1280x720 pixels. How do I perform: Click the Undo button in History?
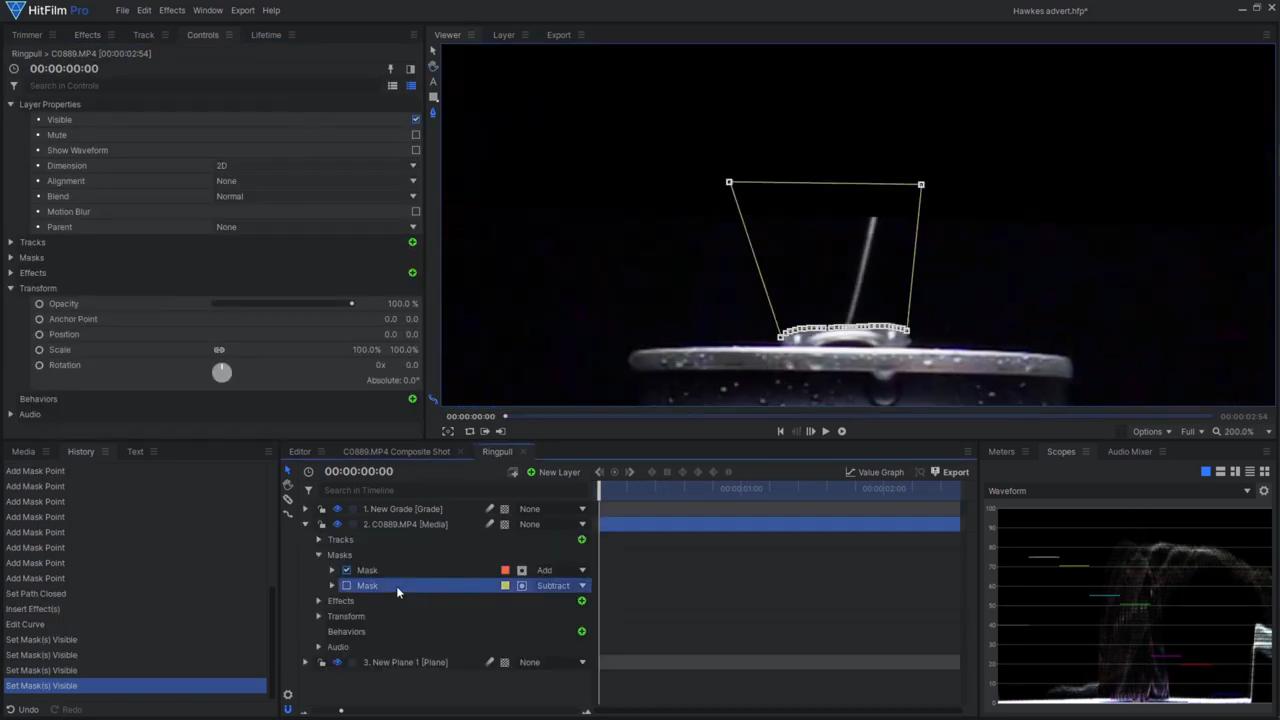click(22, 710)
